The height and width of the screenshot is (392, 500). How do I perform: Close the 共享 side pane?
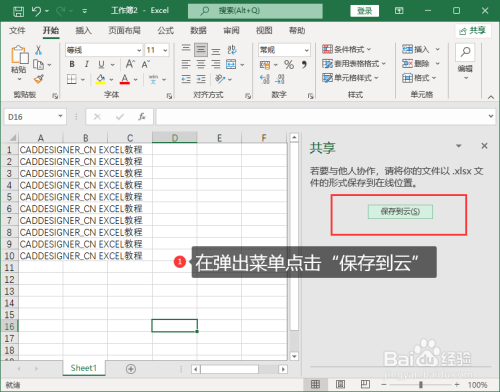click(484, 146)
